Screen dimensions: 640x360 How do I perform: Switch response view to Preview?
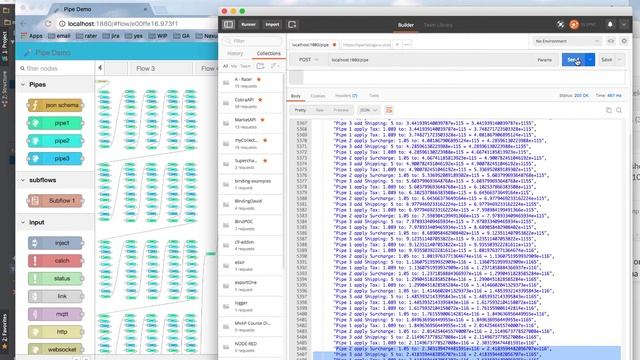[341, 110]
